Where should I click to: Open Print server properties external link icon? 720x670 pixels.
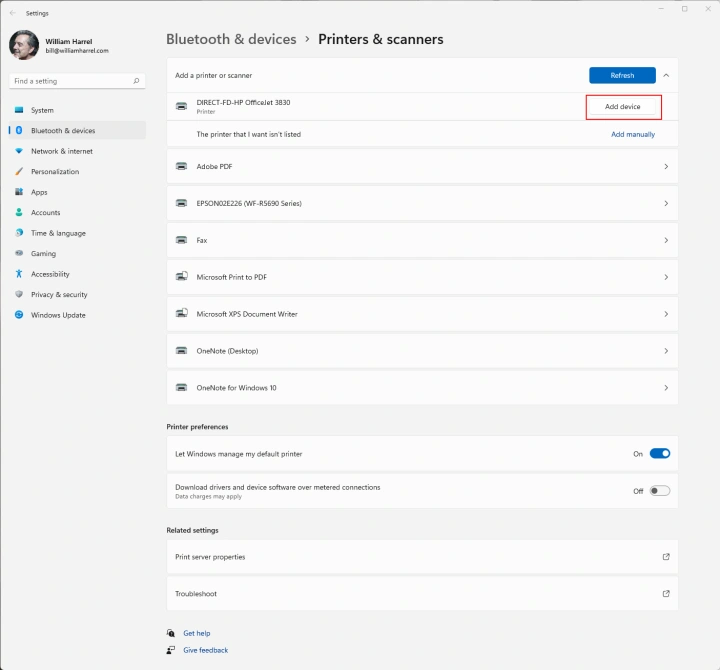666,557
